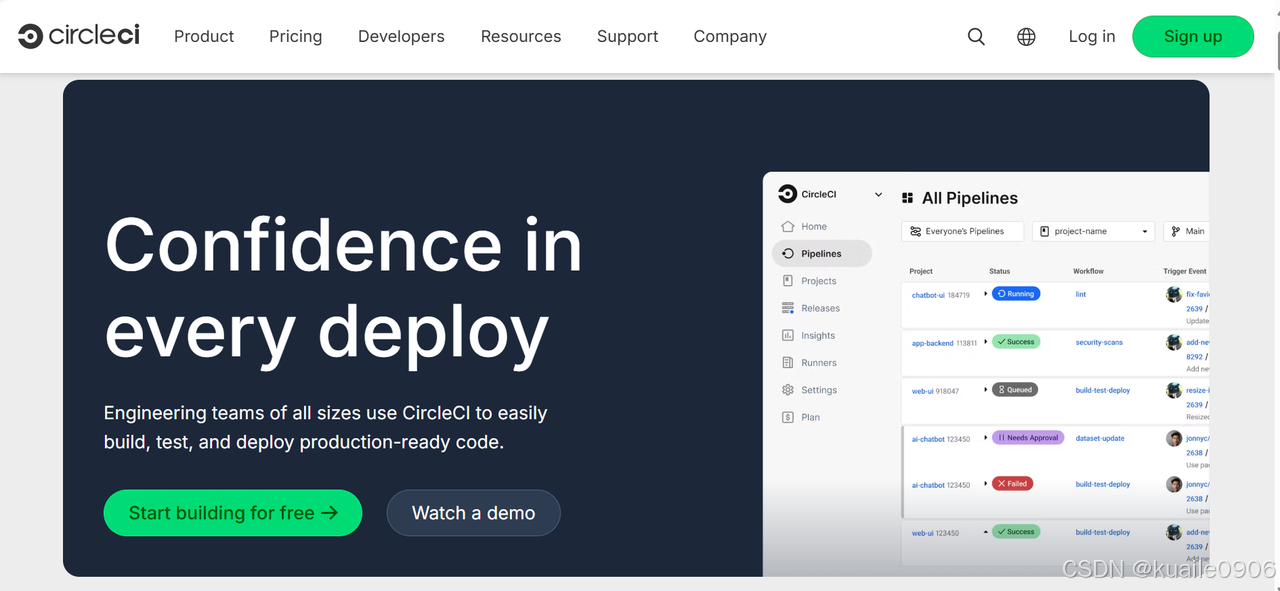Open the lint workflow link
Image resolution: width=1280 pixels, height=591 pixels.
pos(1081,294)
